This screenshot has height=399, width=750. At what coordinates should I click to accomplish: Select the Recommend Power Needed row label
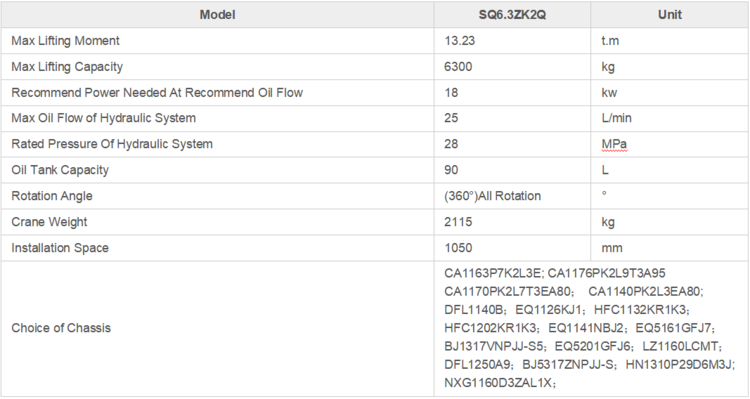(x=157, y=93)
